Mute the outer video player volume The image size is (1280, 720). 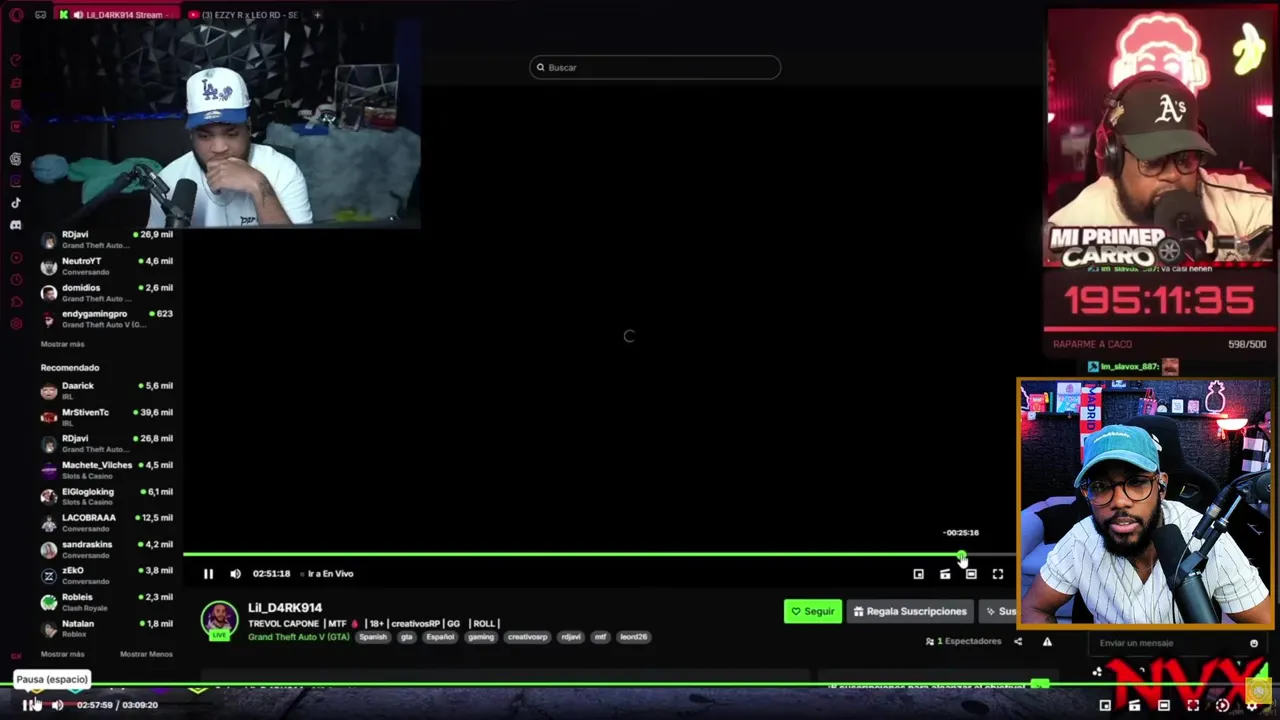point(57,705)
